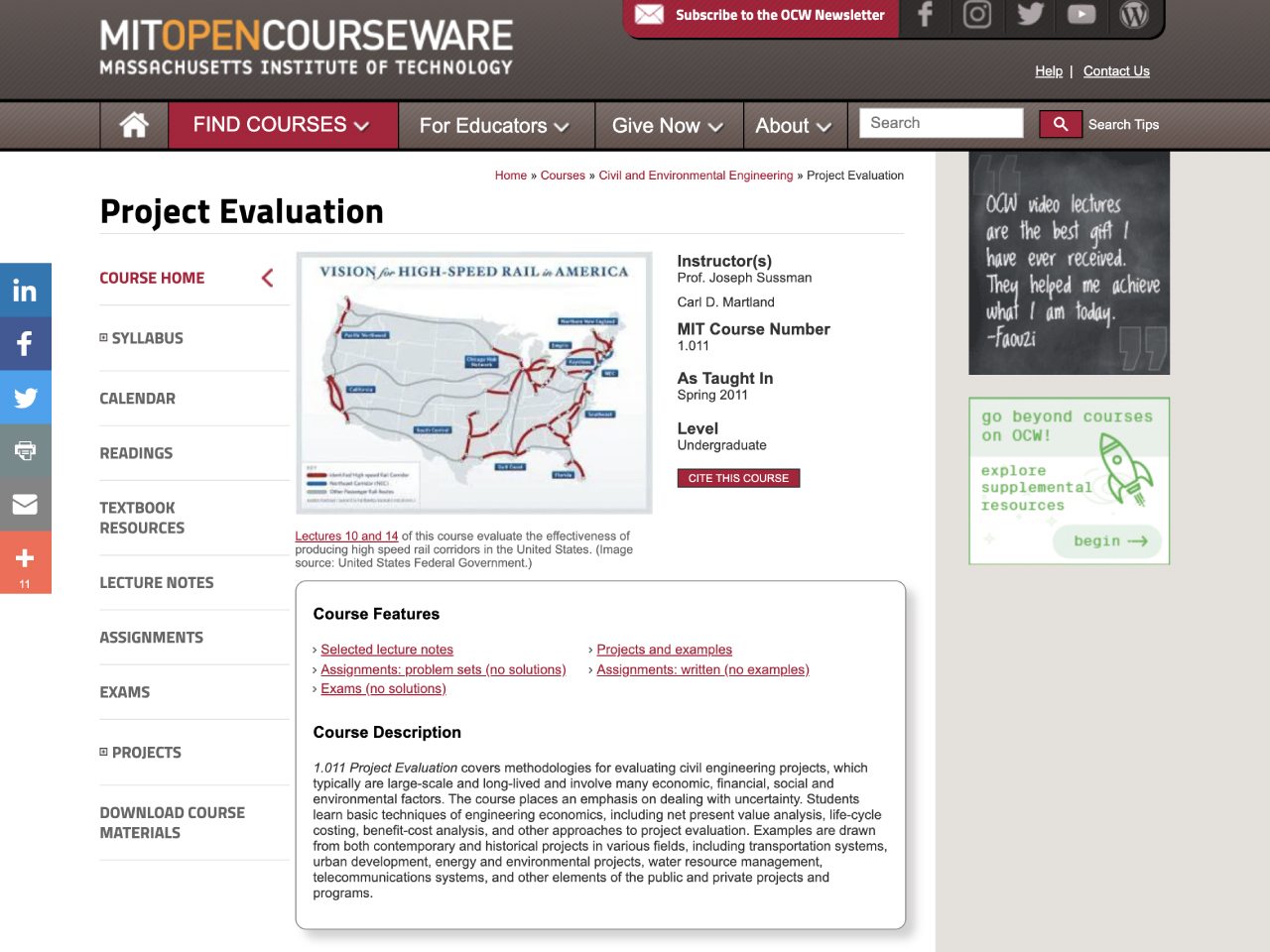Click the Cite This Course button
Screen dimensions: 1270x952
(x=738, y=478)
